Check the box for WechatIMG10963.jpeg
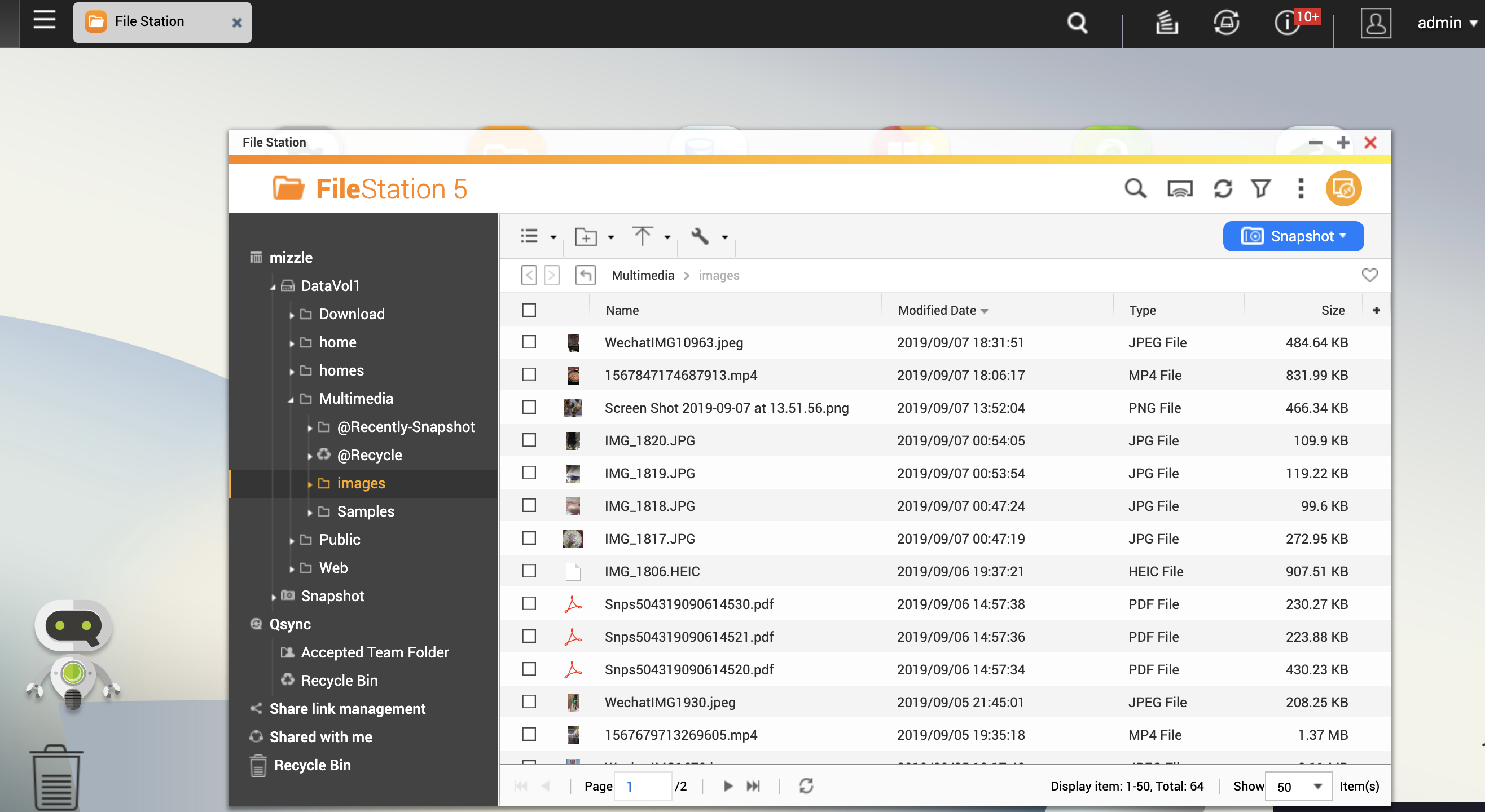The image size is (1485, 812). pyautogui.click(x=529, y=342)
